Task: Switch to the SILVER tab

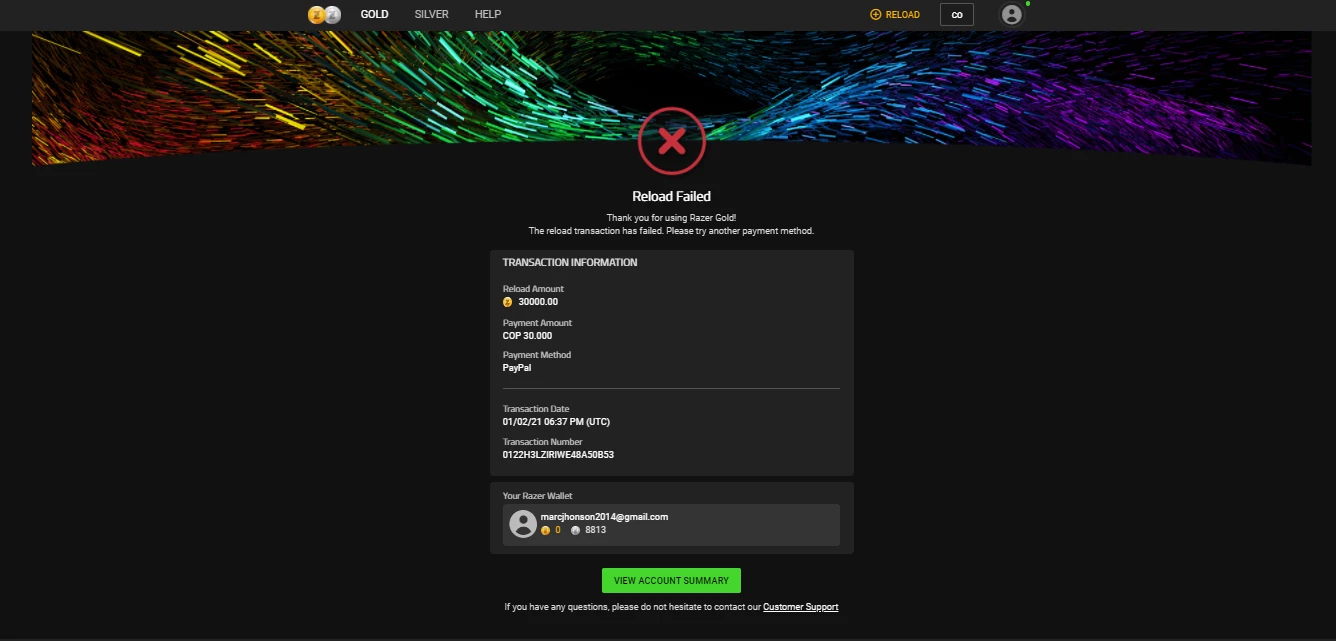Action: (x=431, y=14)
